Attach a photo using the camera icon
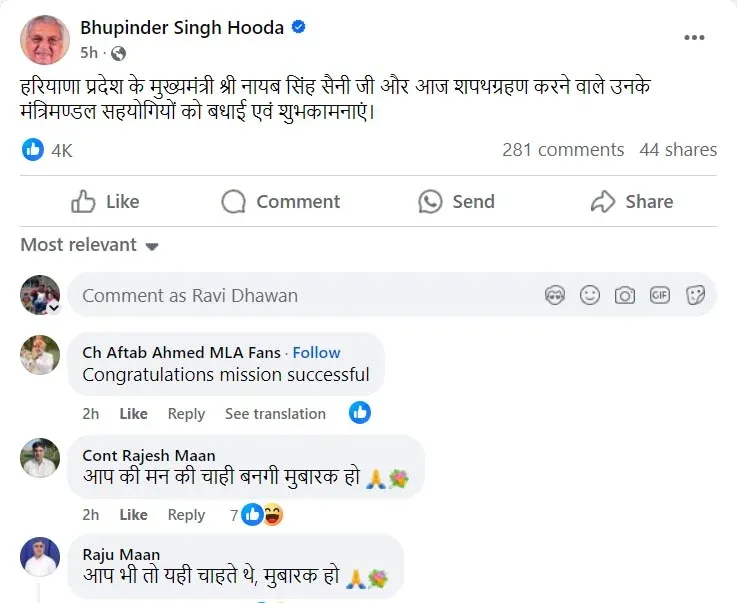This screenshot has height=603, width=737. point(625,295)
